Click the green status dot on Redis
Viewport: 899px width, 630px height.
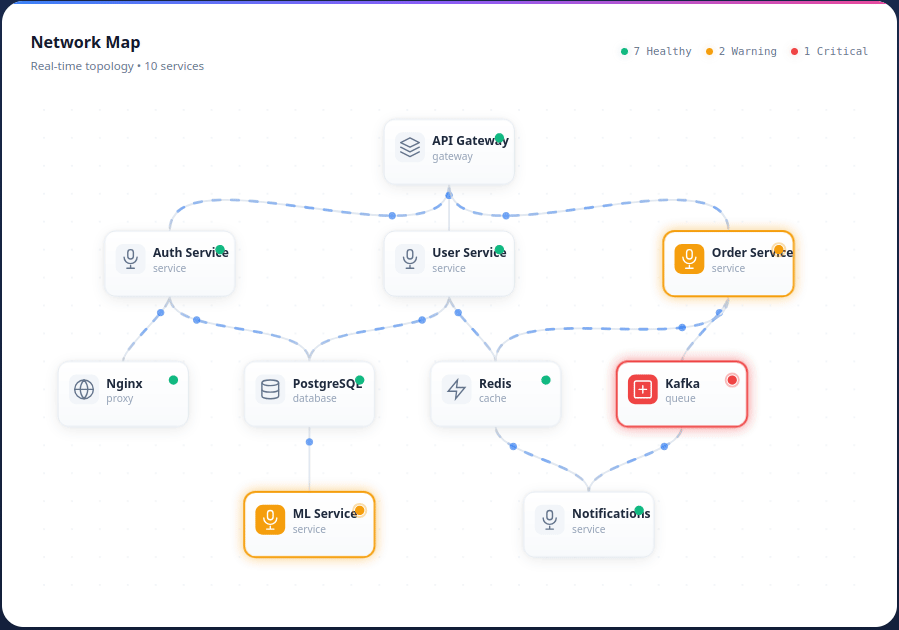tap(546, 380)
